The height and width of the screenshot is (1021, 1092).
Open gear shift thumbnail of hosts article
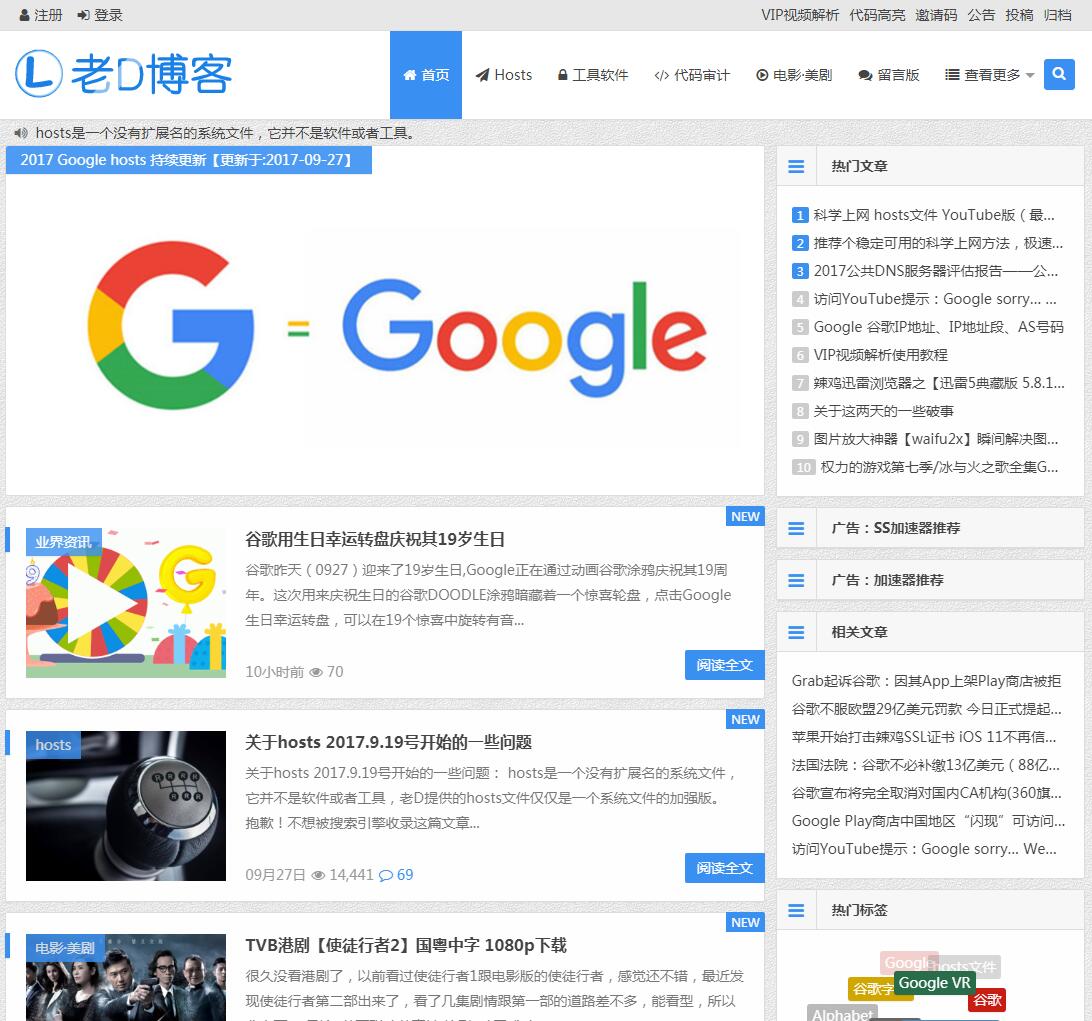pyautogui.click(x=125, y=806)
